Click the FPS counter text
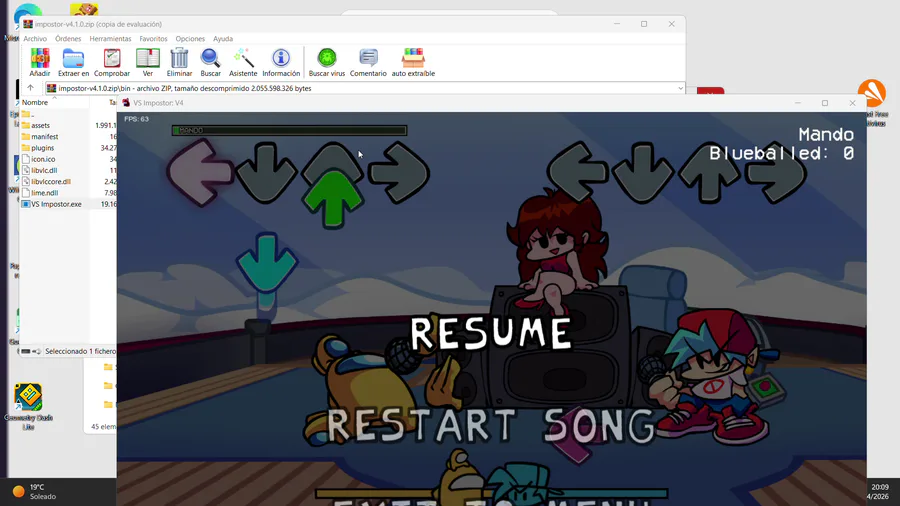900x506 pixels. [137, 119]
